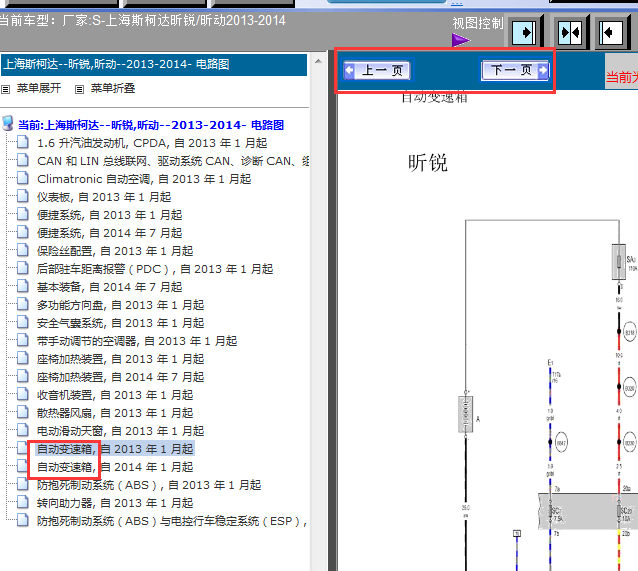Screen dimensions: 638x571
Task: Open 转向助力器 entry
Action: (115, 503)
